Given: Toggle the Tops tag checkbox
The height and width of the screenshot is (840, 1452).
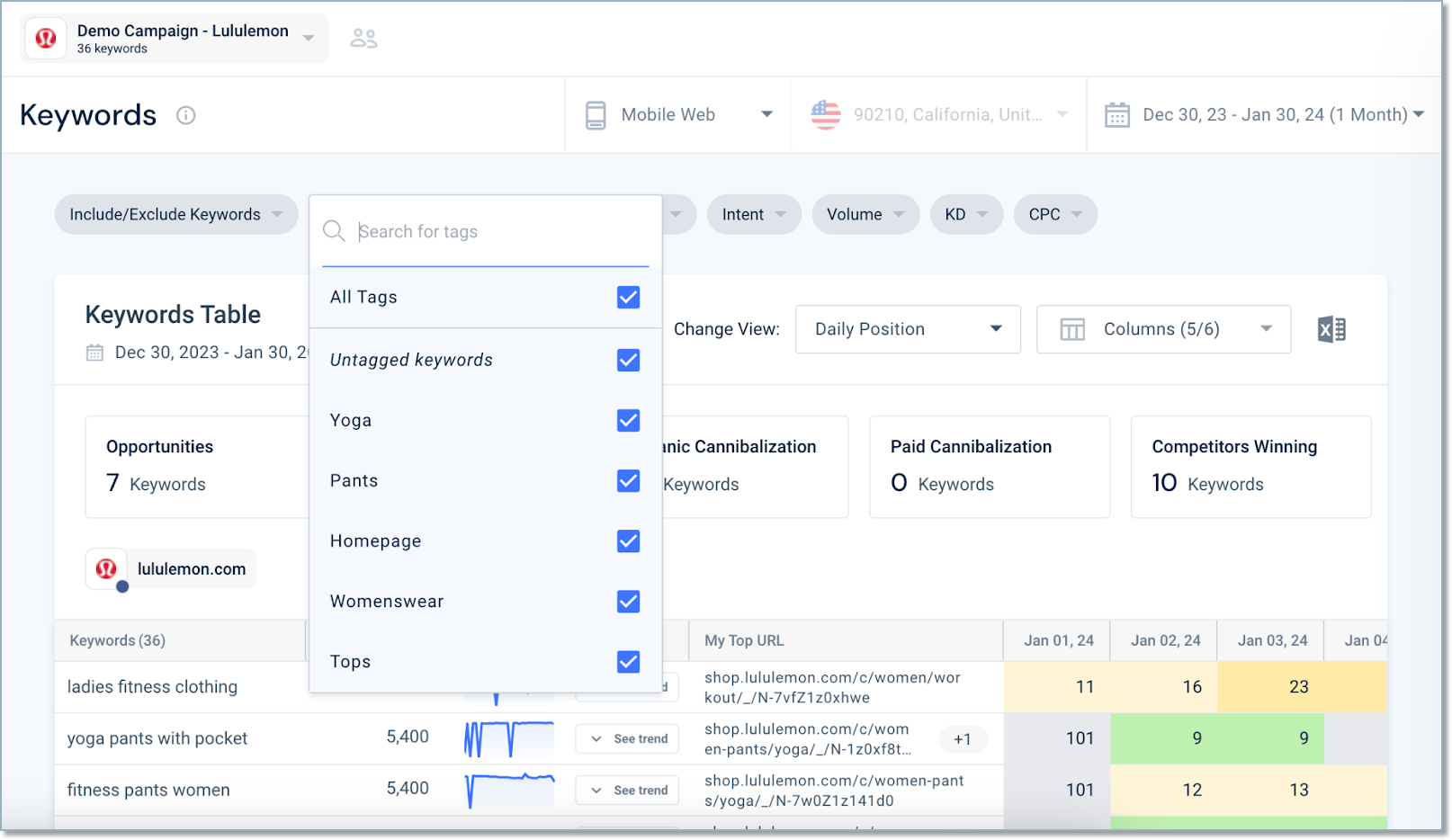Looking at the screenshot, I should [629, 662].
